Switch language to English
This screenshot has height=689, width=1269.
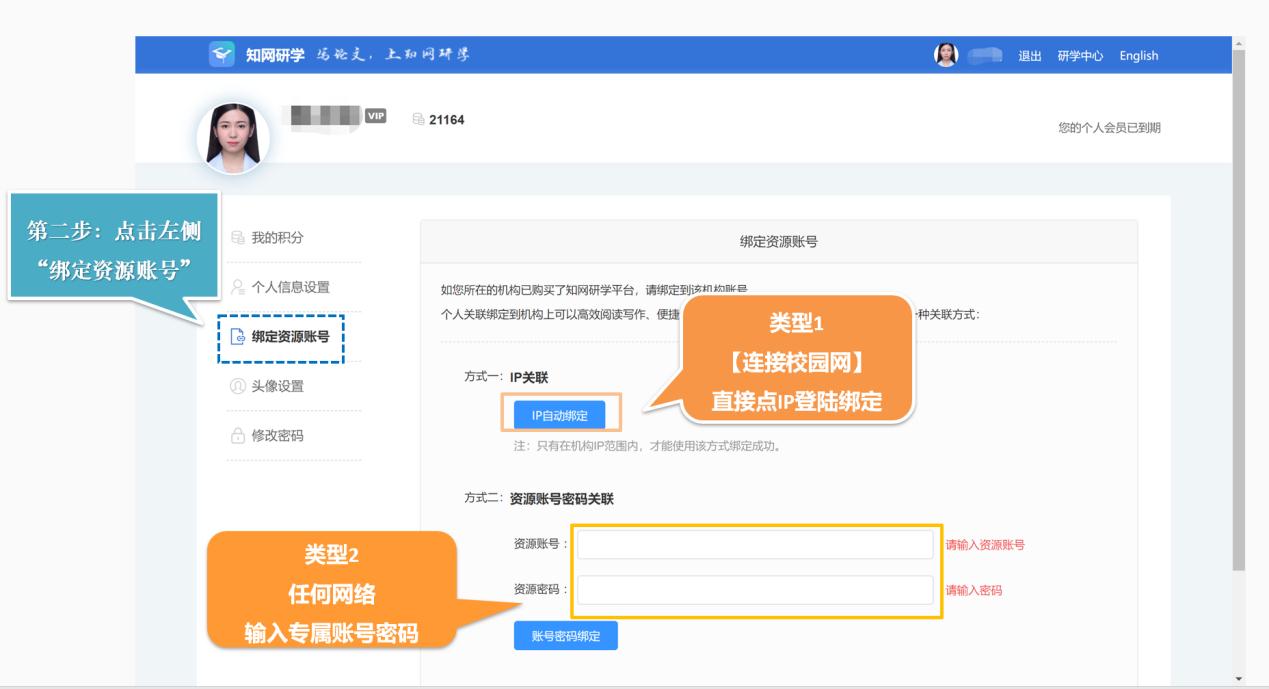pyautogui.click(x=1139, y=56)
